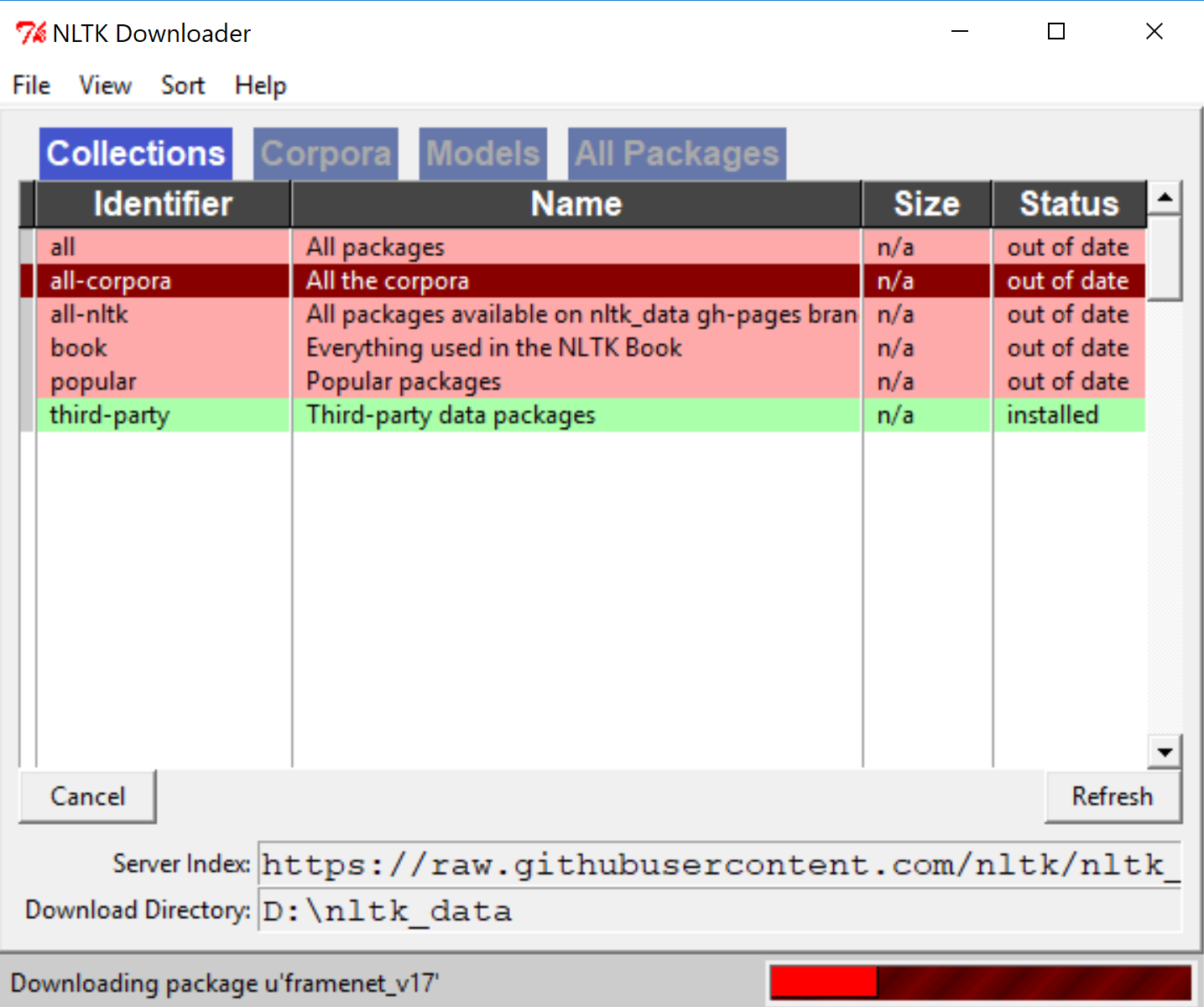The width and height of the screenshot is (1204, 1007).
Task: Switch to the All Packages tab
Action: pos(677,154)
